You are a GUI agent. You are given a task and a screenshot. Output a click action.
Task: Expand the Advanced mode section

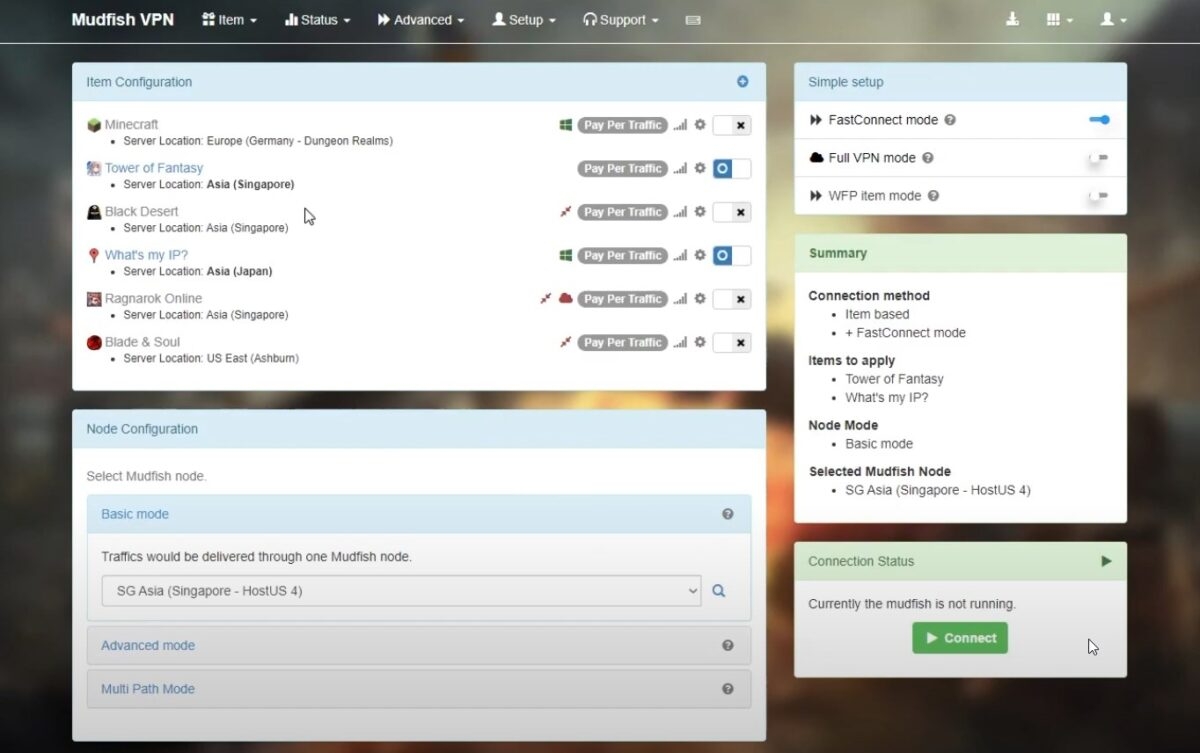coord(148,646)
